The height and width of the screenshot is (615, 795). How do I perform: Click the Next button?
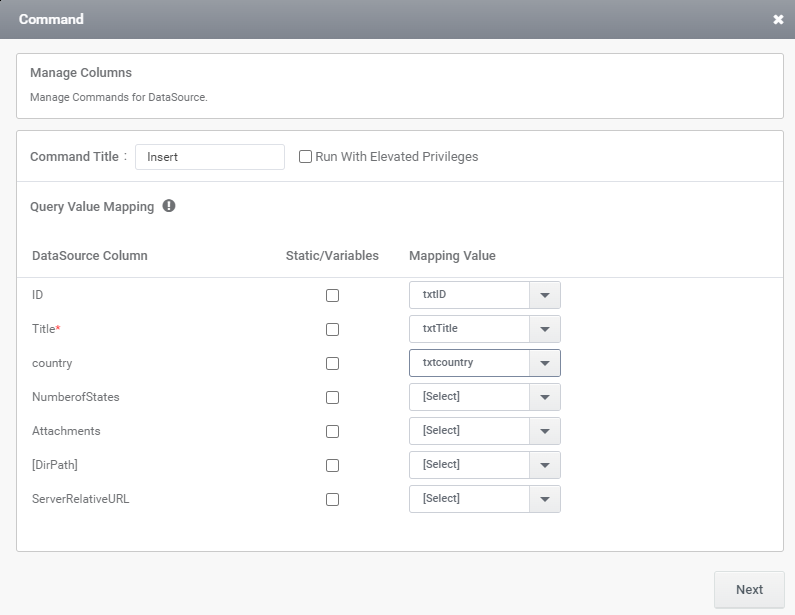tap(749, 590)
